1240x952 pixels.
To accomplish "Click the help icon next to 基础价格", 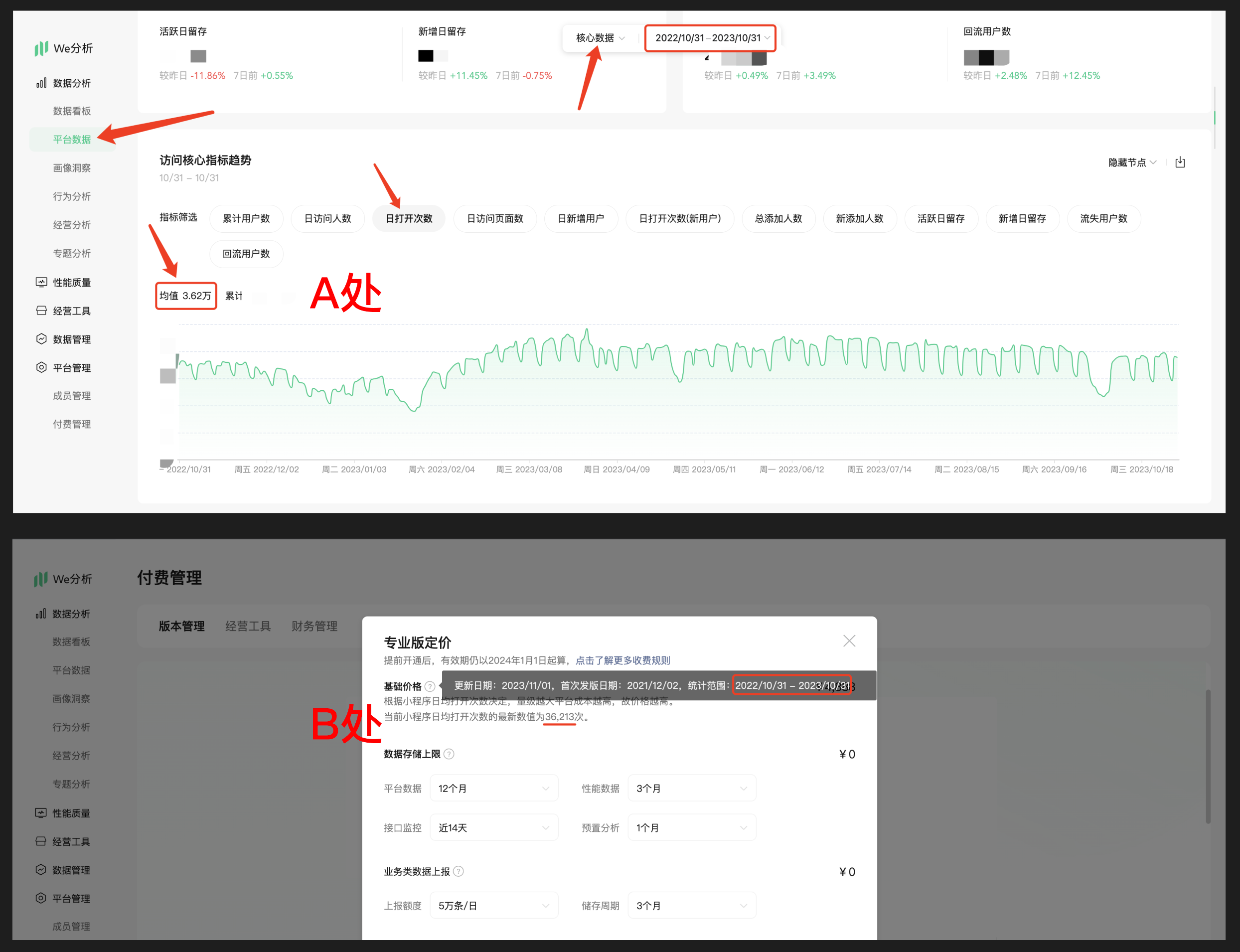I will pyautogui.click(x=430, y=686).
